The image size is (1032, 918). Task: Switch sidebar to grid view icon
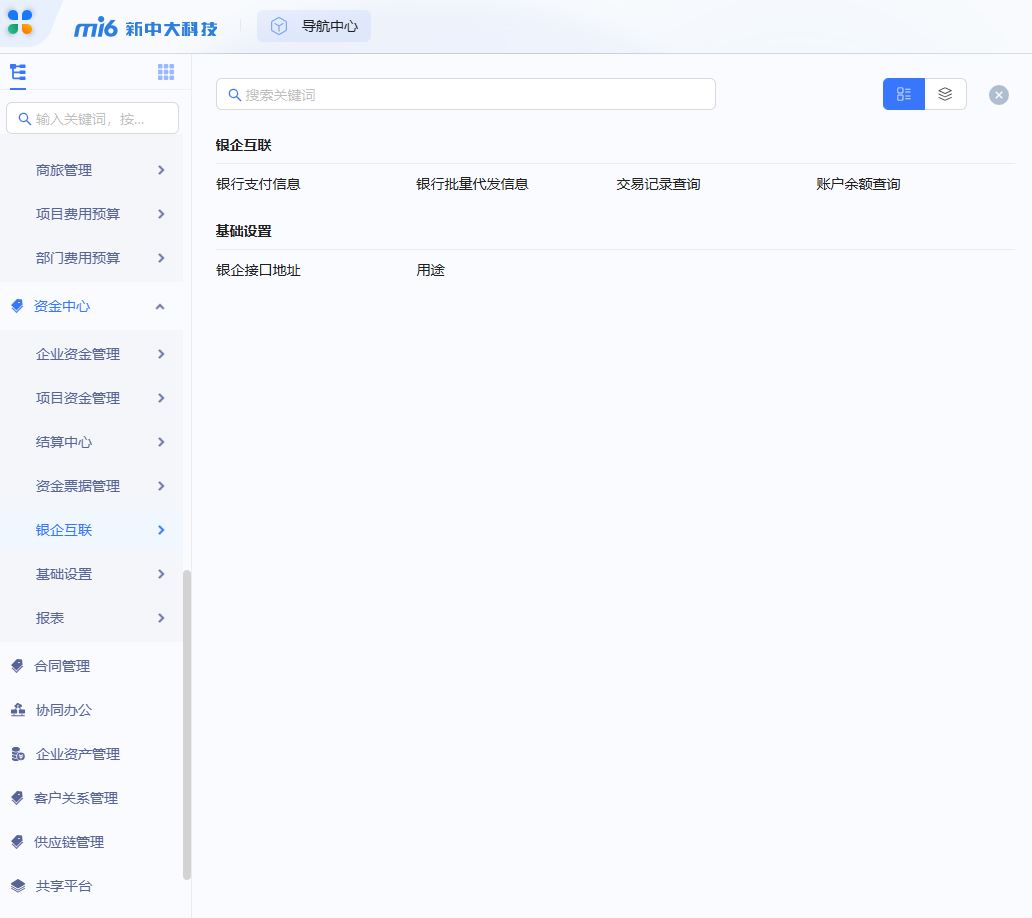(166, 72)
